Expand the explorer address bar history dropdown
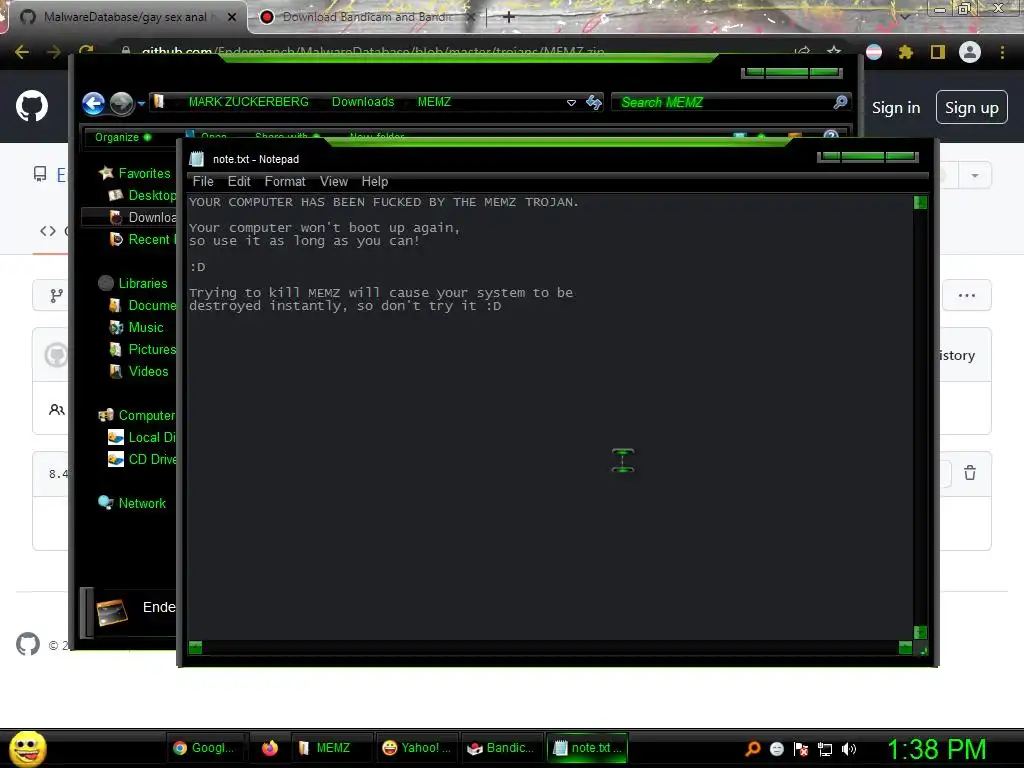Viewport: 1024px width, 768px height. (x=571, y=103)
